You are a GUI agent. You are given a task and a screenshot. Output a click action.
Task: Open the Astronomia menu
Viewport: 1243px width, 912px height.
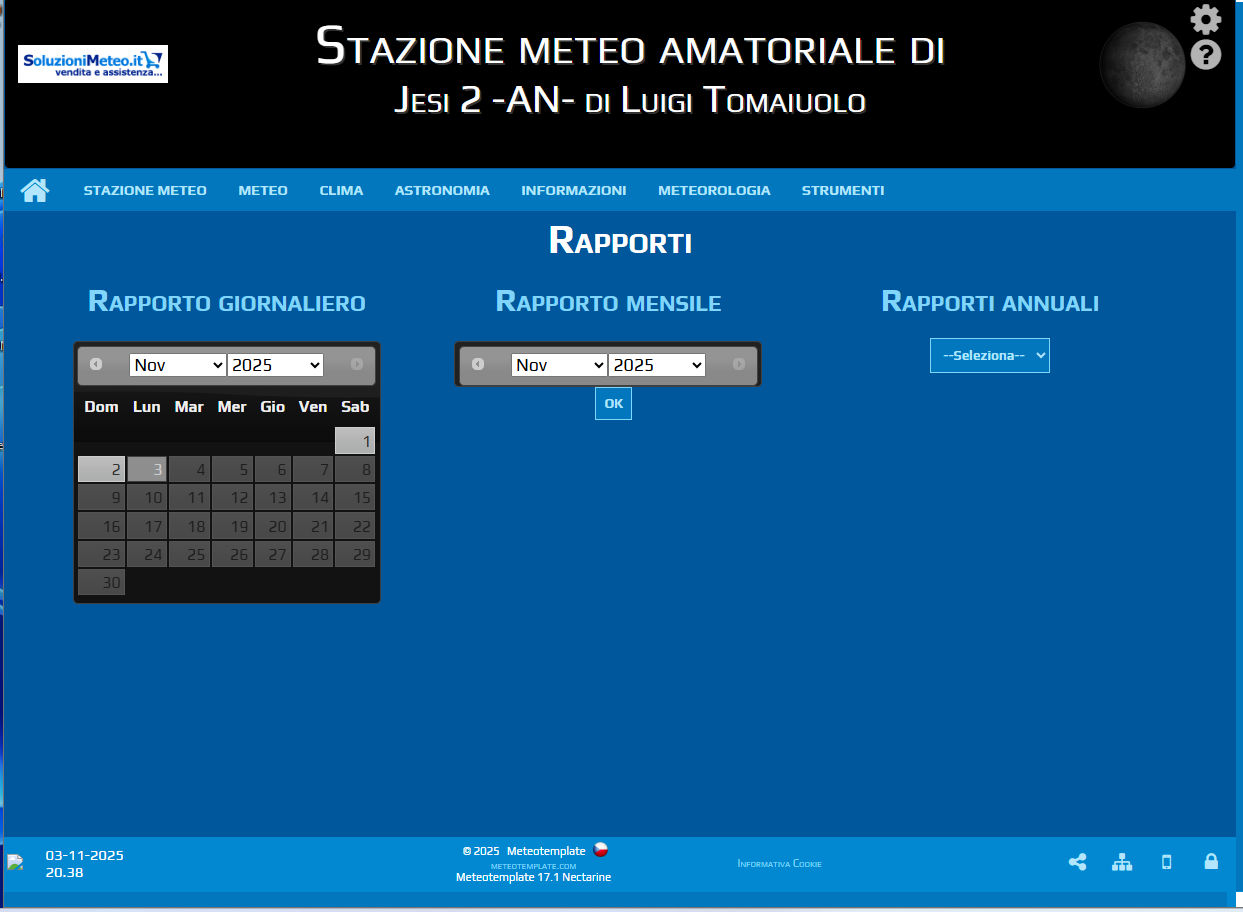[442, 190]
